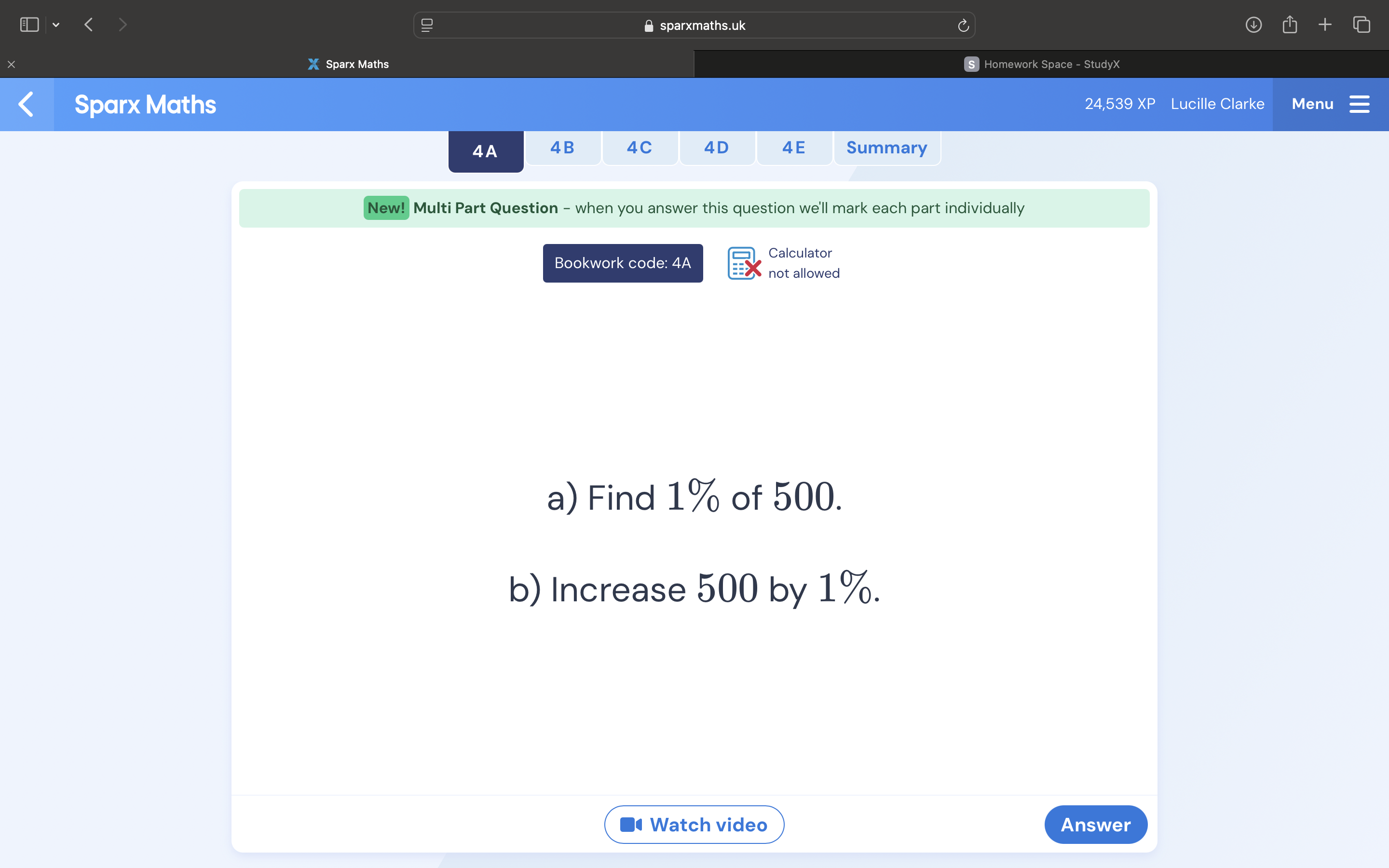Screen dimensions: 1389x868
Task: Open the Menu hamburger button
Action: (x=1331, y=104)
